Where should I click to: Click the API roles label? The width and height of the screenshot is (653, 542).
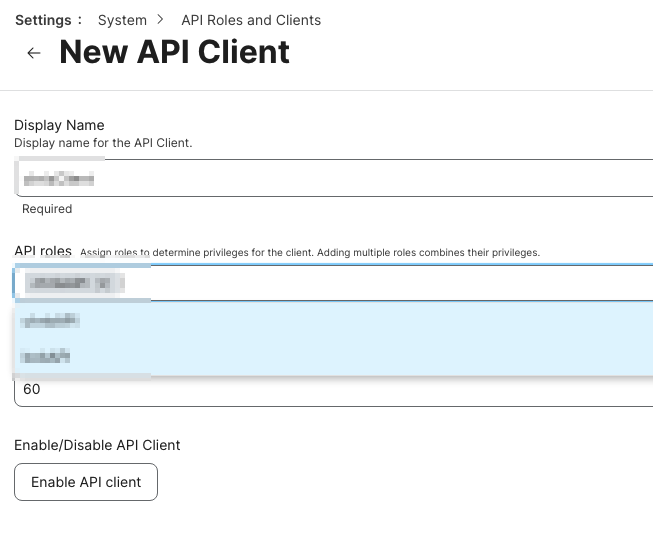coord(42,251)
